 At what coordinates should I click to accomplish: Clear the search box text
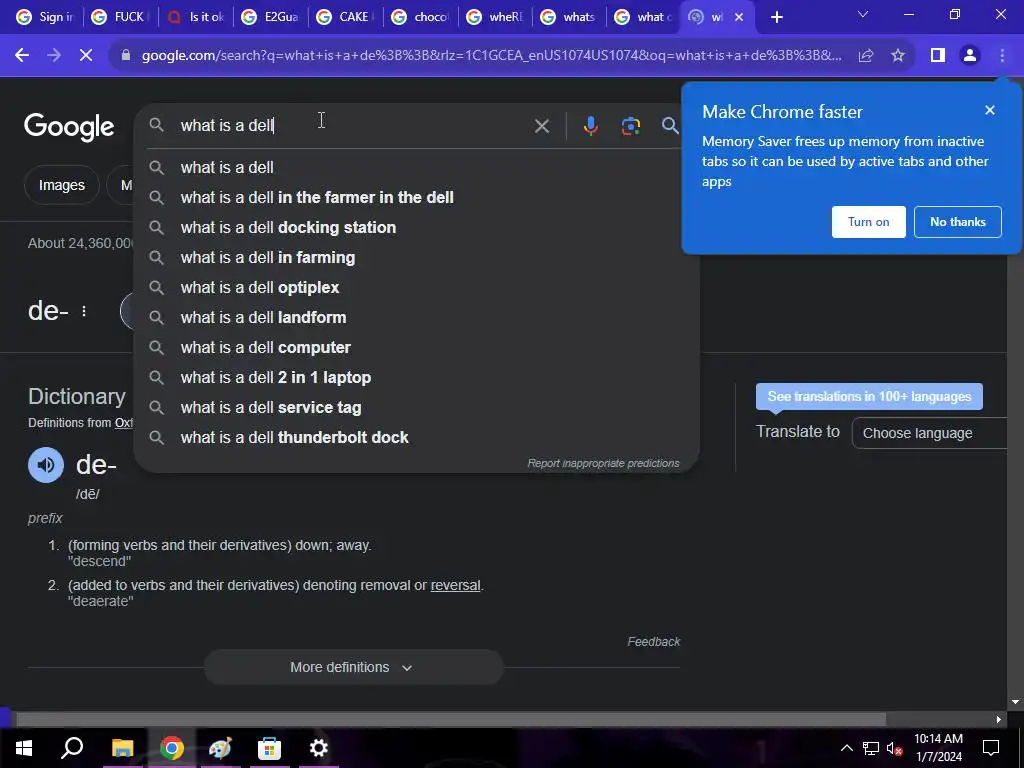click(x=541, y=125)
